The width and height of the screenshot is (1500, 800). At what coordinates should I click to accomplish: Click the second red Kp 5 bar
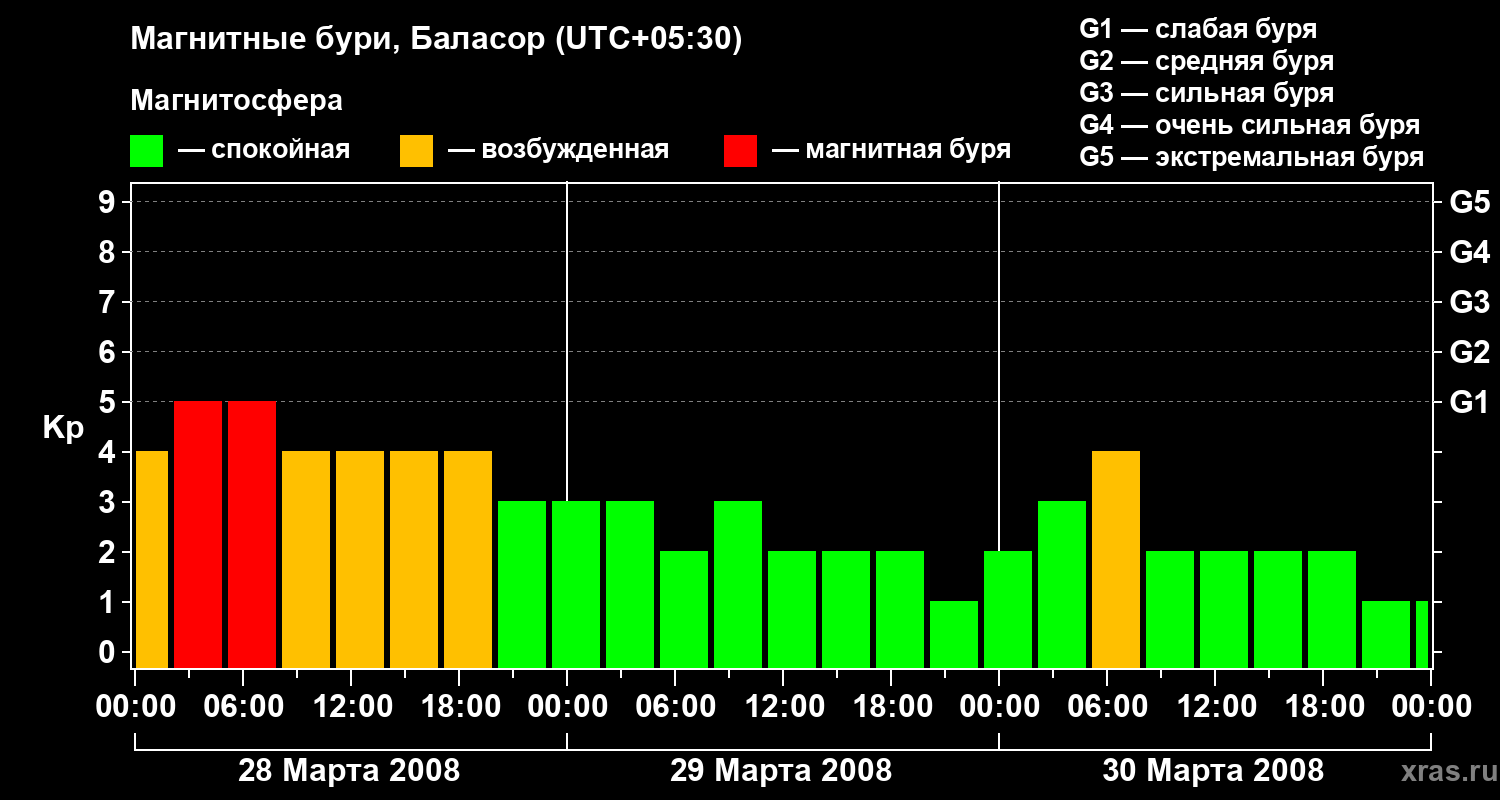[252, 534]
